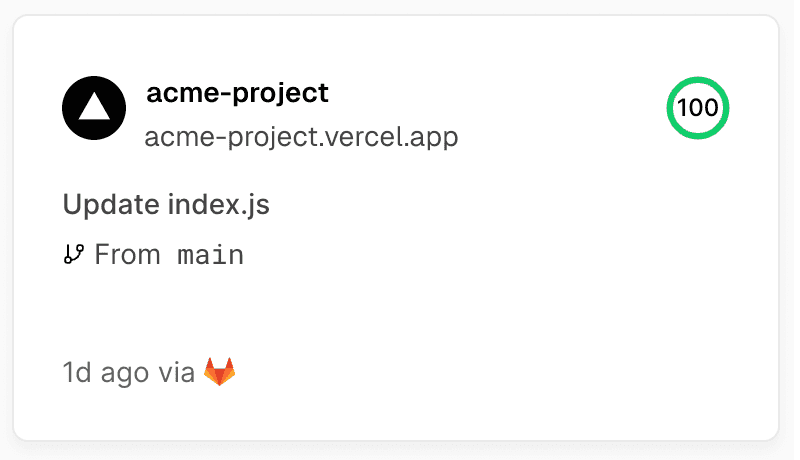Click the black Vercel triangle project avatar
800x460 pixels.
pyautogui.click(x=94, y=108)
